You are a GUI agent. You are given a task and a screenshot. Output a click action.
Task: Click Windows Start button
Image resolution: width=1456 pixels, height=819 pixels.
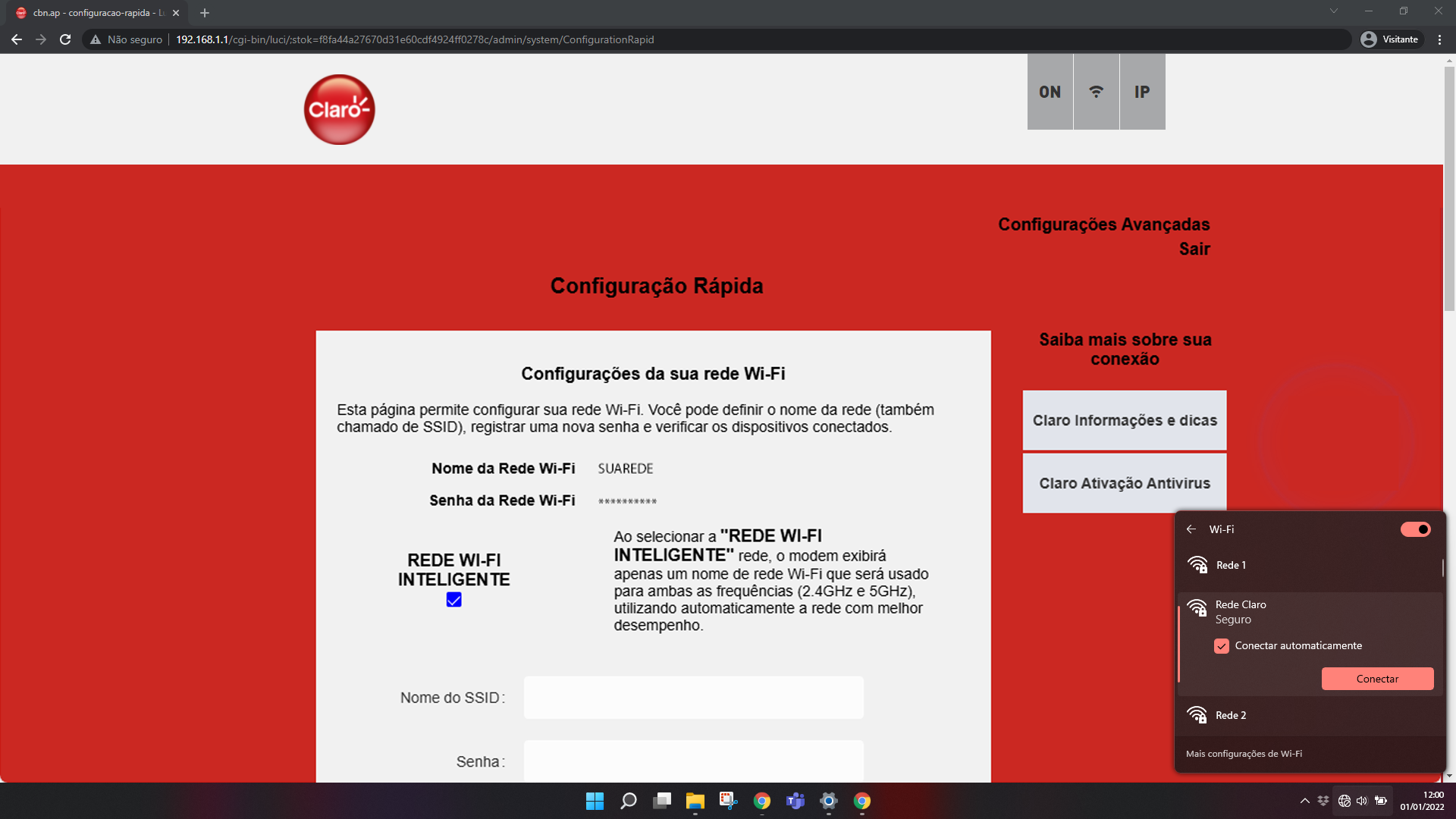(595, 801)
